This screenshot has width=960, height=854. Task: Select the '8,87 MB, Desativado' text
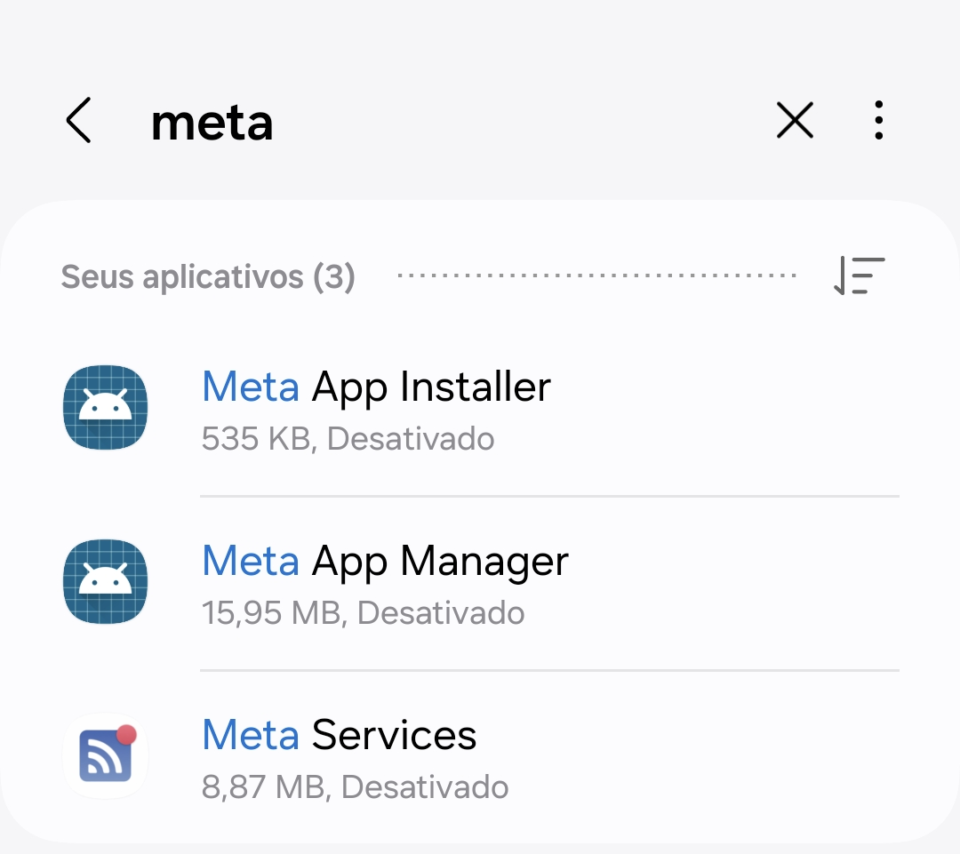[355, 787]
